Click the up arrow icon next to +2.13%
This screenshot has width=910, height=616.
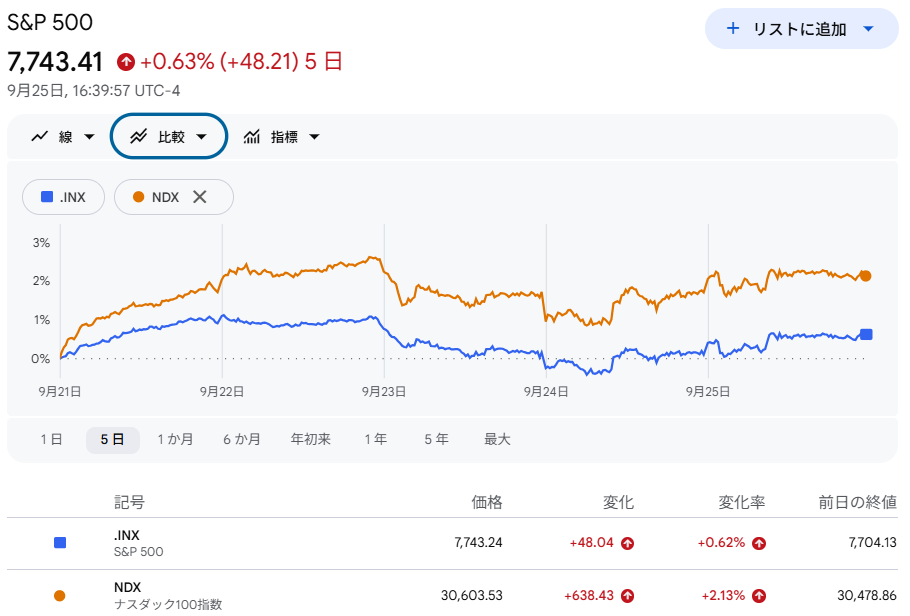pos(759,596)
